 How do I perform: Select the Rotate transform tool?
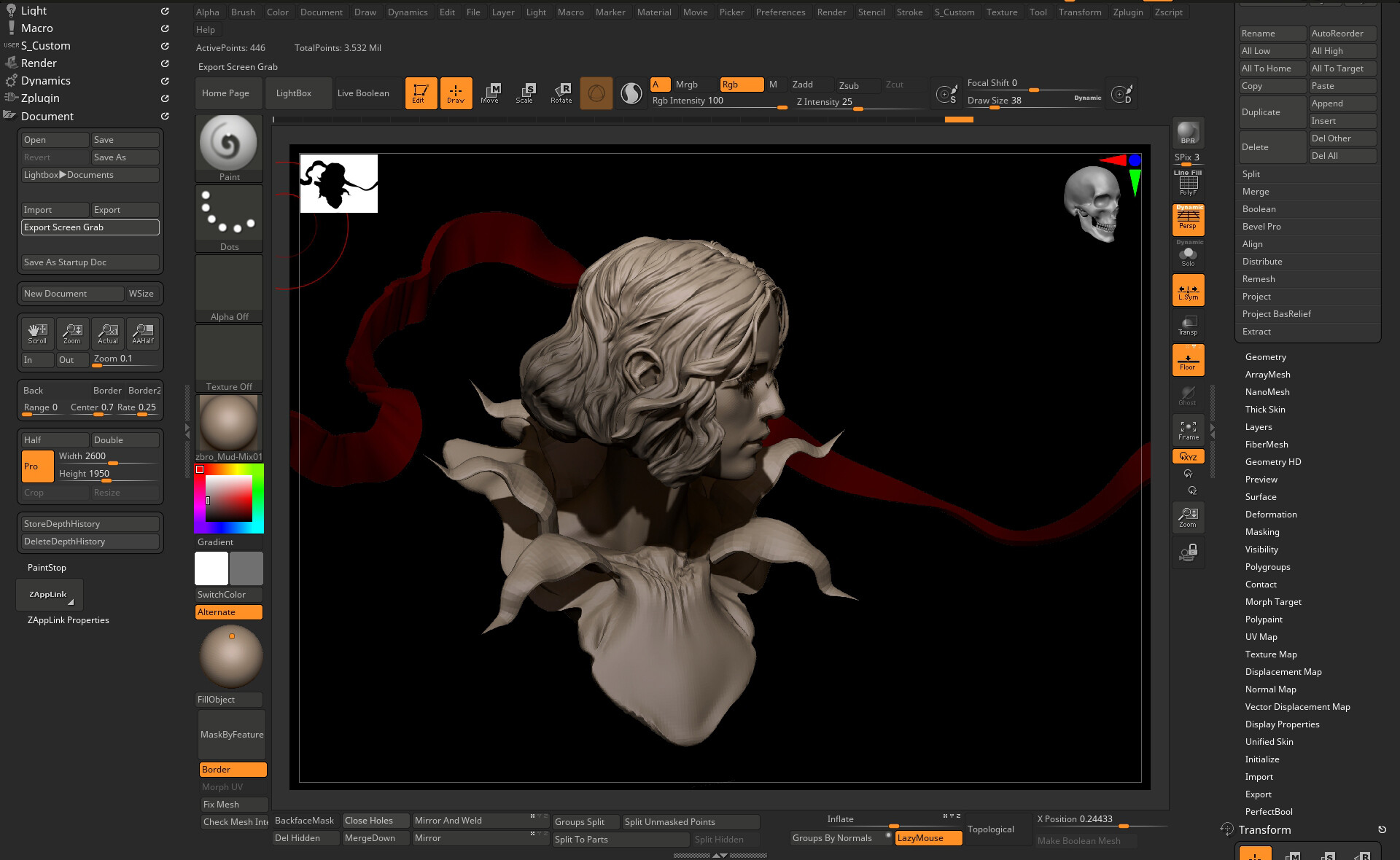(561, 93)
